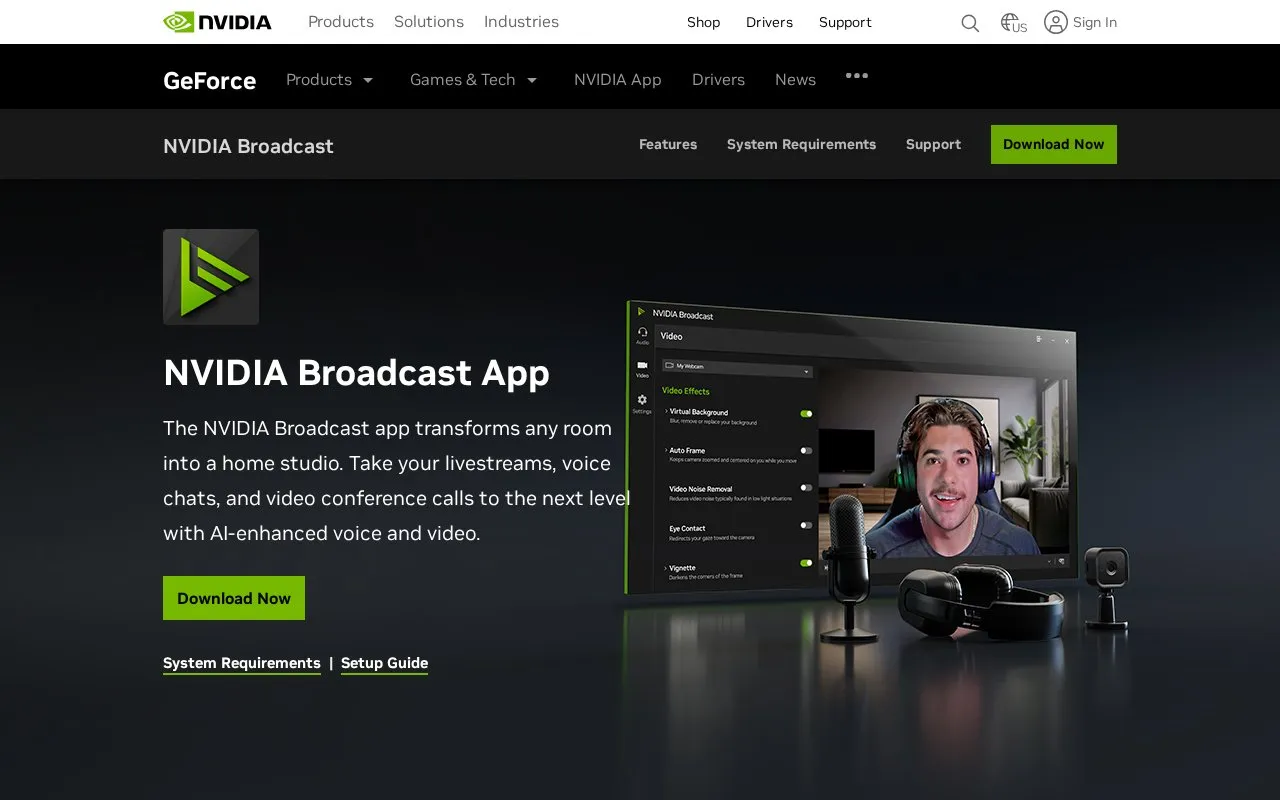Open Support in Broadcast subnav
1280x800 pixels.
click(x=933, y=144)
